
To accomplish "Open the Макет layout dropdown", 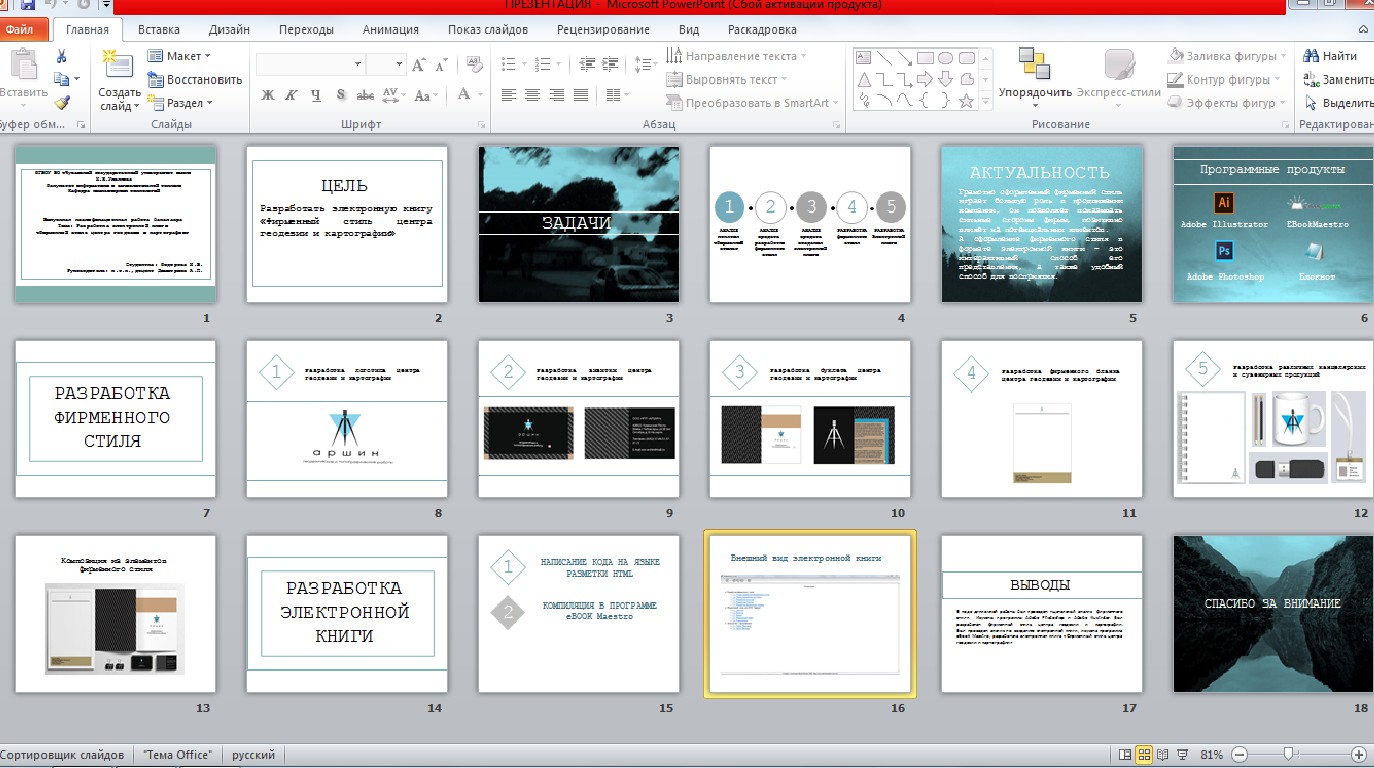I will tap(178, 56).
